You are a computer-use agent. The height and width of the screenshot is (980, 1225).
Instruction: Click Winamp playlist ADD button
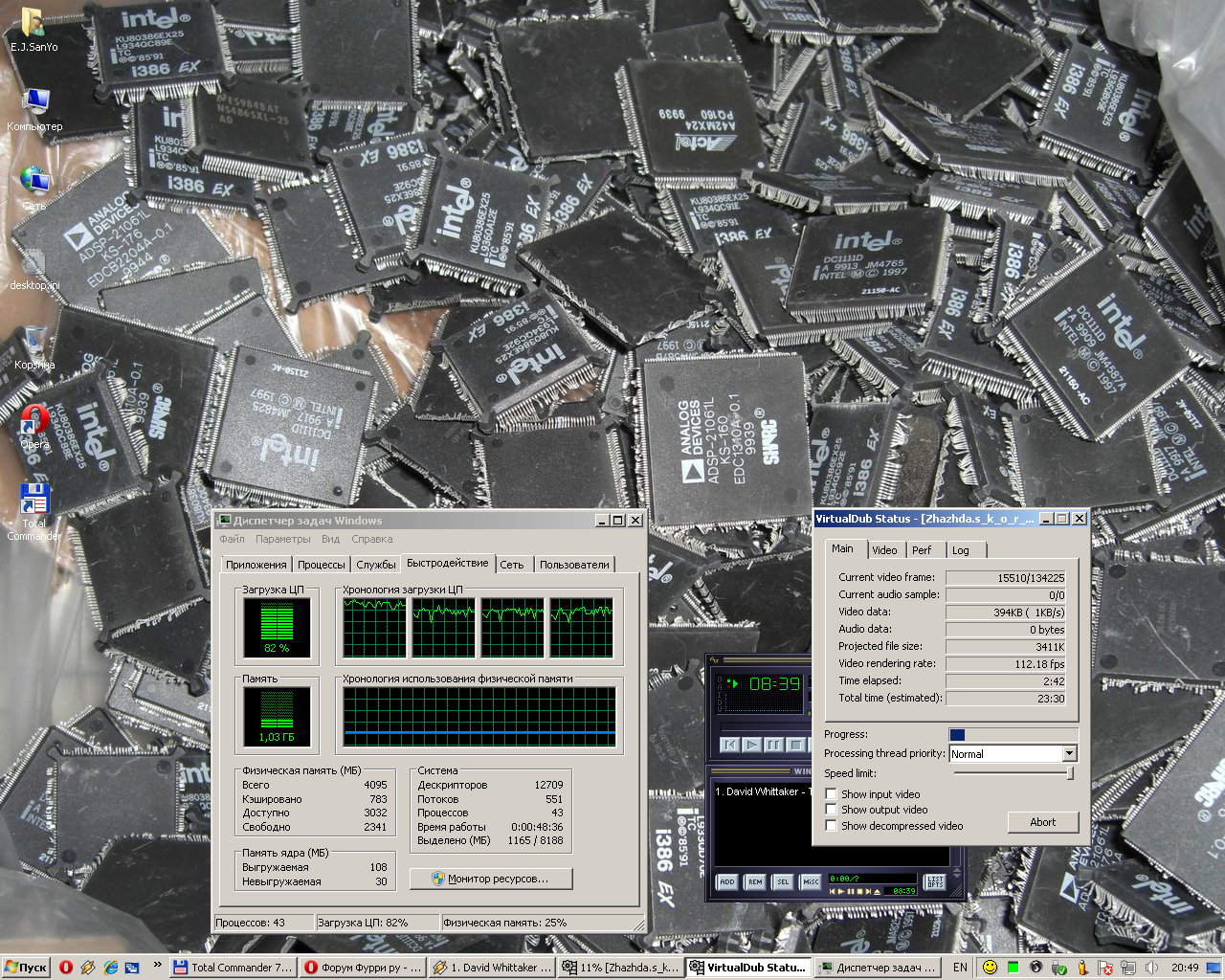(x=727, y=881)
